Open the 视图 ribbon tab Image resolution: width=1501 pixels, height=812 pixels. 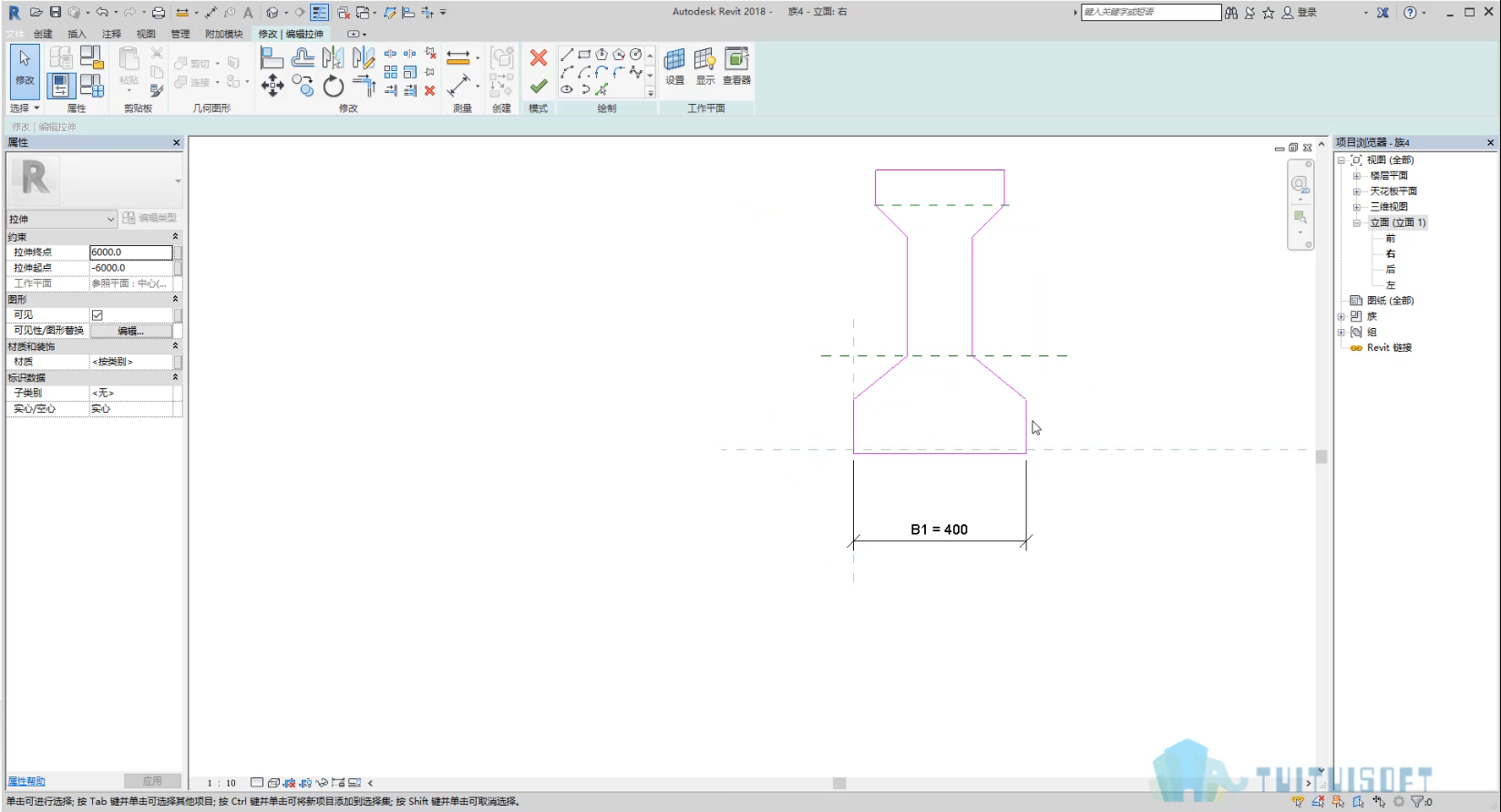click(x=146, y=34)
